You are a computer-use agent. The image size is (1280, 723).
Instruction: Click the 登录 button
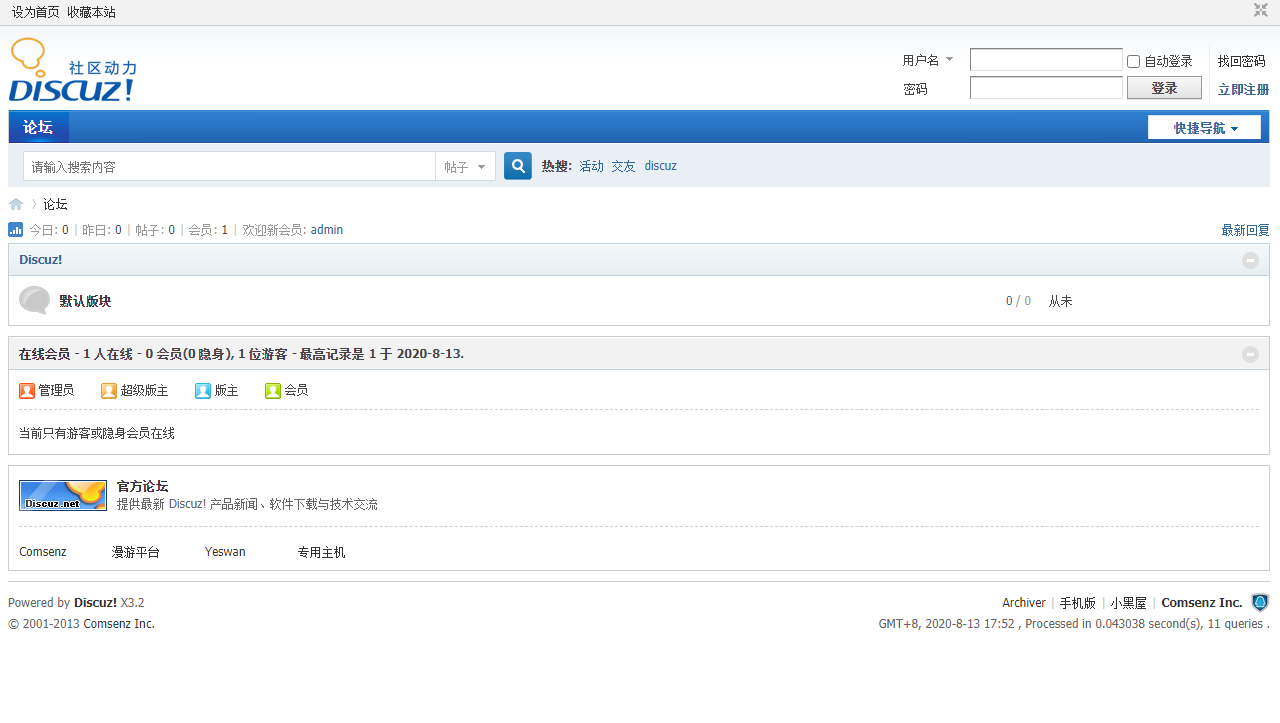[1164, 88]
